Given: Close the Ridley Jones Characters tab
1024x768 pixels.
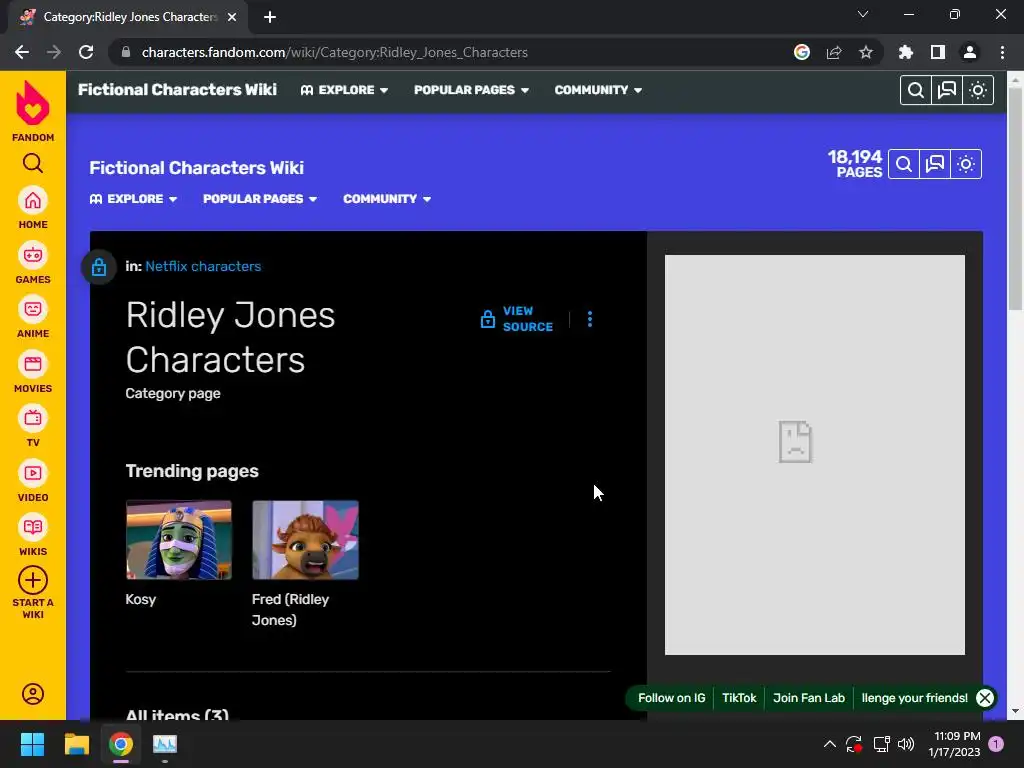Looking at the screenshot, I should tap(232, 17).
